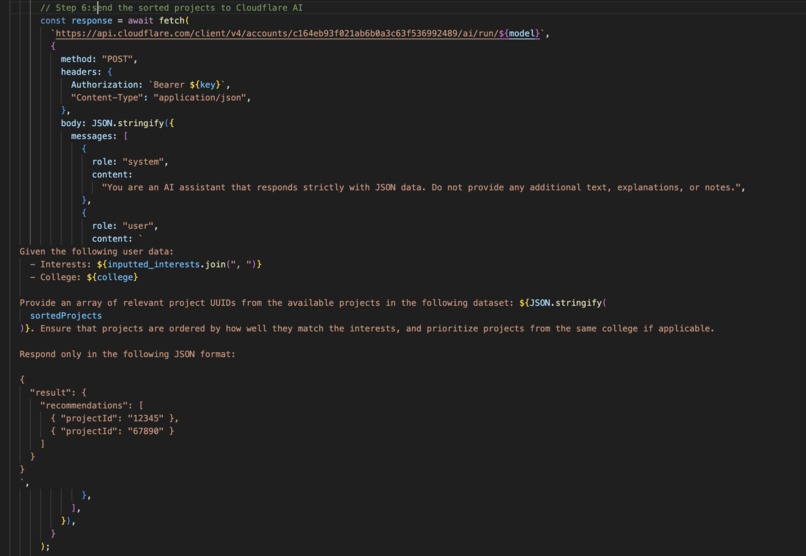
Task: Click the 'You are an AI assistant' string
Action: 421,188
